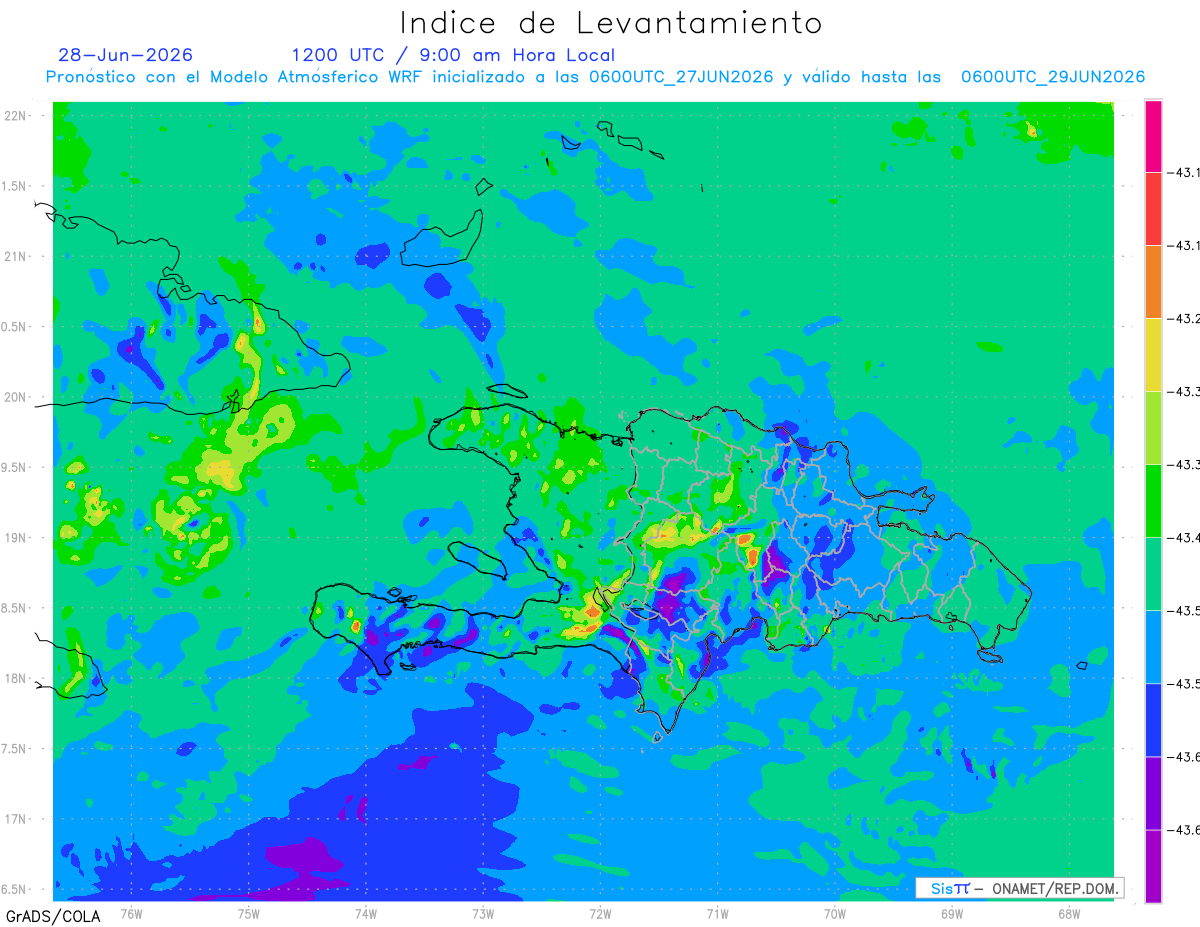
Task: Click the date 28-Jun-2026
Action: point(126,55)
